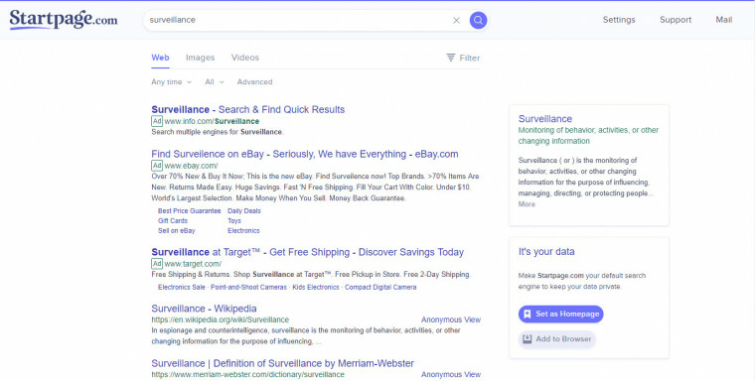Click the bookmark icon on Set as Homepage
755x381 pixels.
pyautogui.click(x=527, y=314)
